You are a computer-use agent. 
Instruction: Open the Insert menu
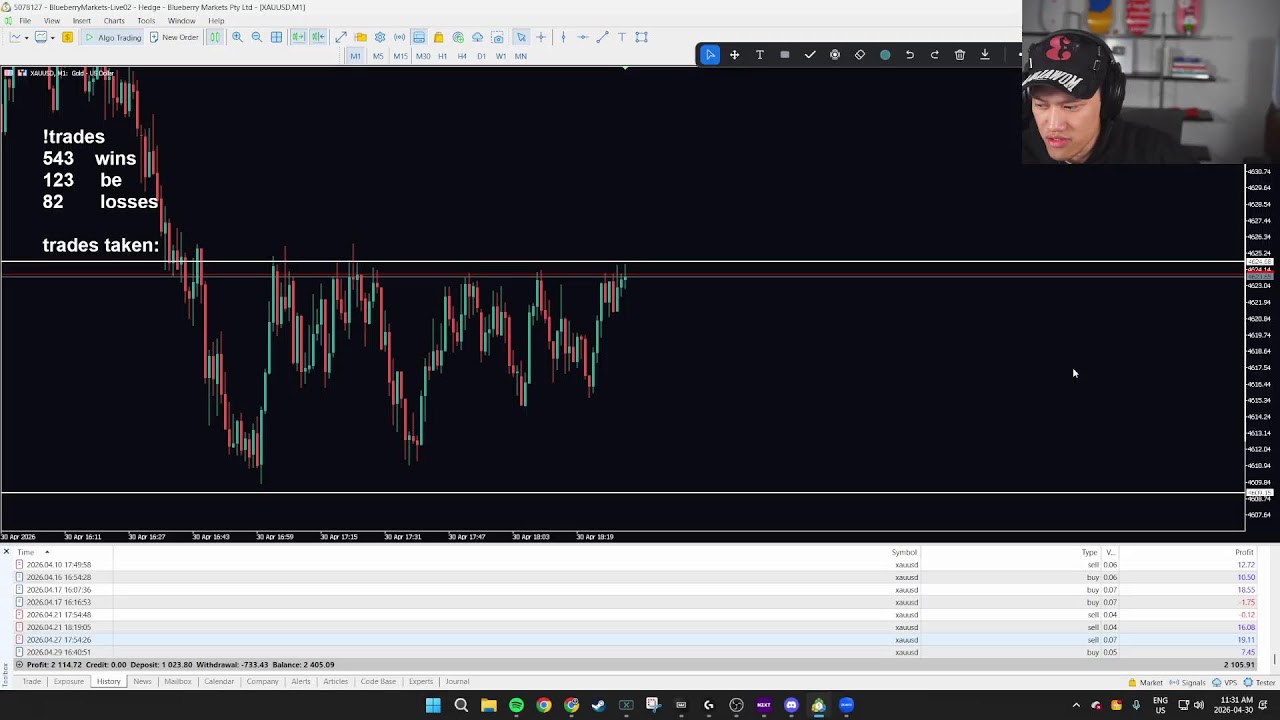[x=82, y=21]
